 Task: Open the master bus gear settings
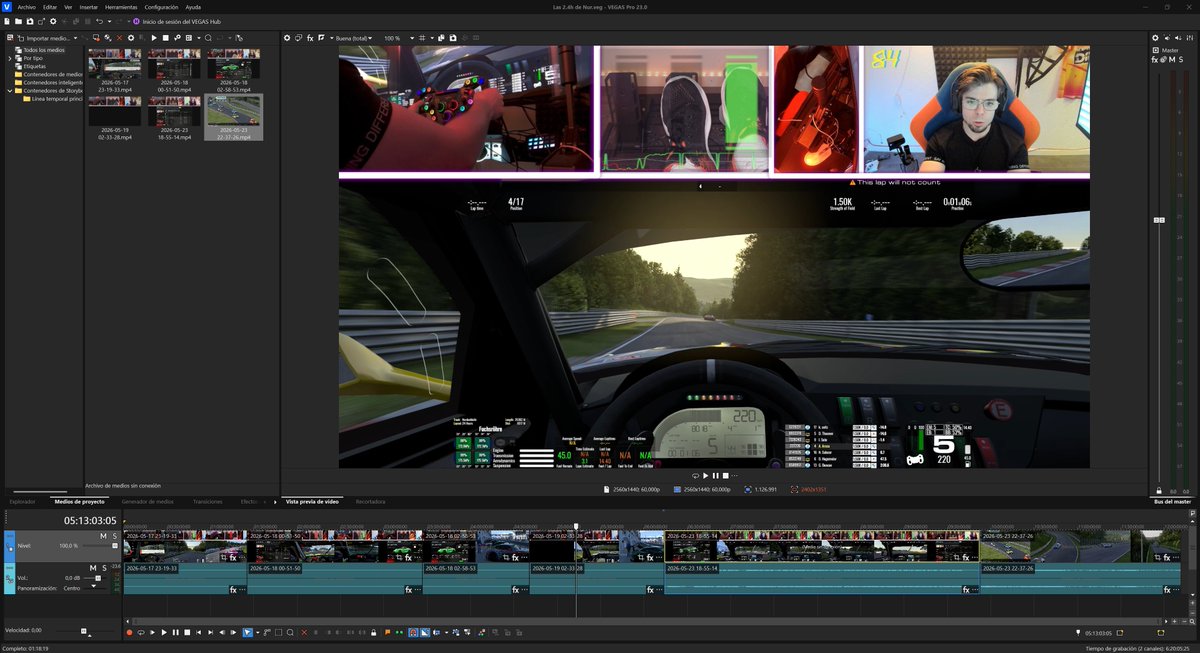click(1155, 38)
